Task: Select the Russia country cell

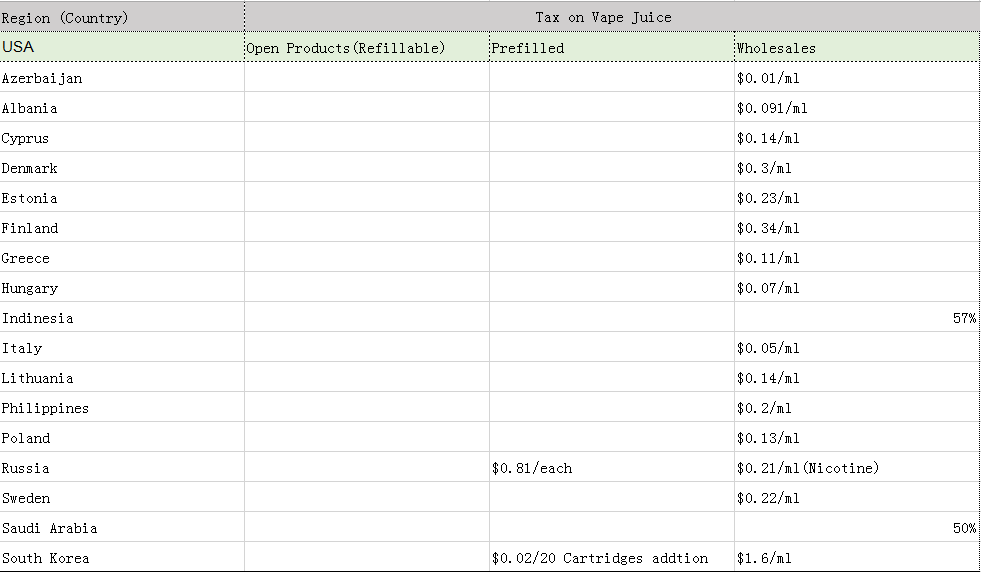Action: 122,468
